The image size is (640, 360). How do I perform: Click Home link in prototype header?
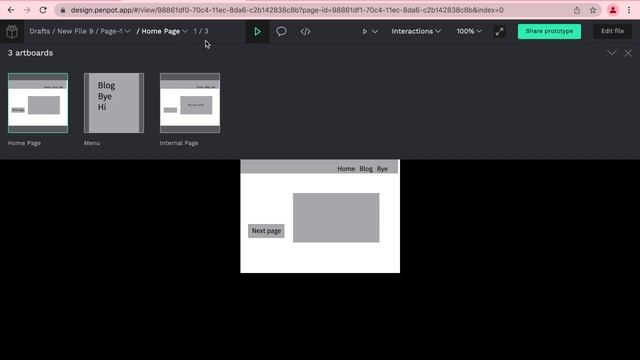[346, 169]
